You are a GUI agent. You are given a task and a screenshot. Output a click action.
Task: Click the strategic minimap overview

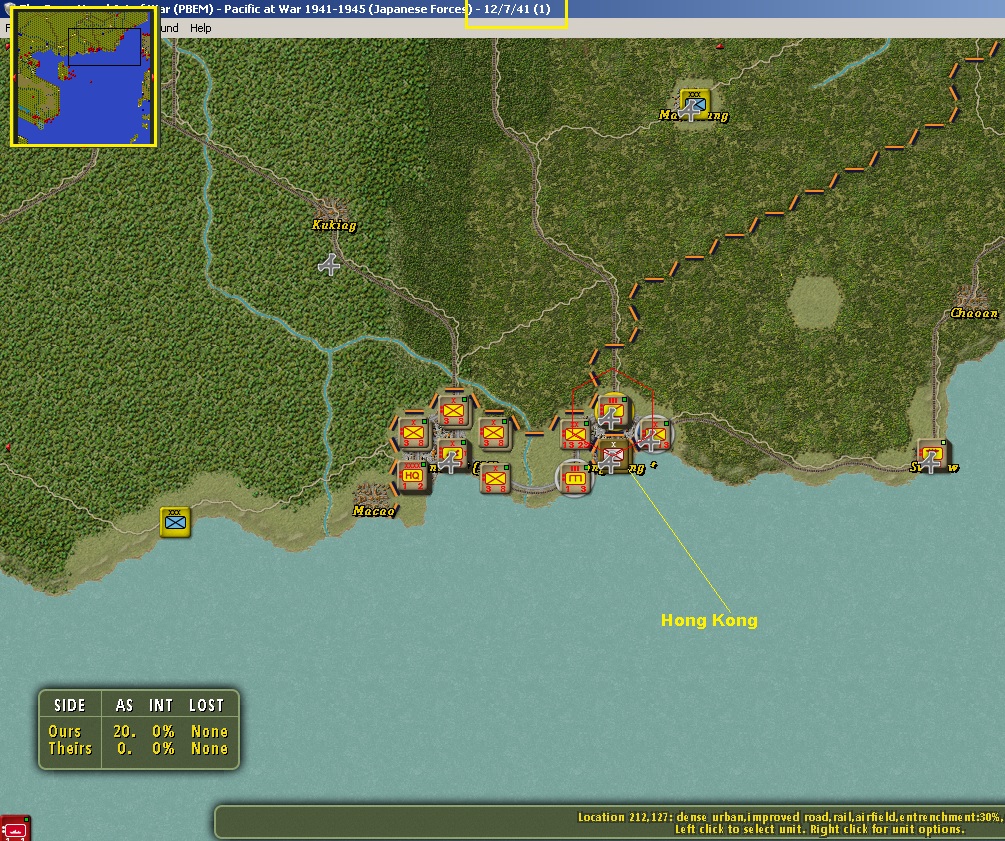(x=83, y=77)
